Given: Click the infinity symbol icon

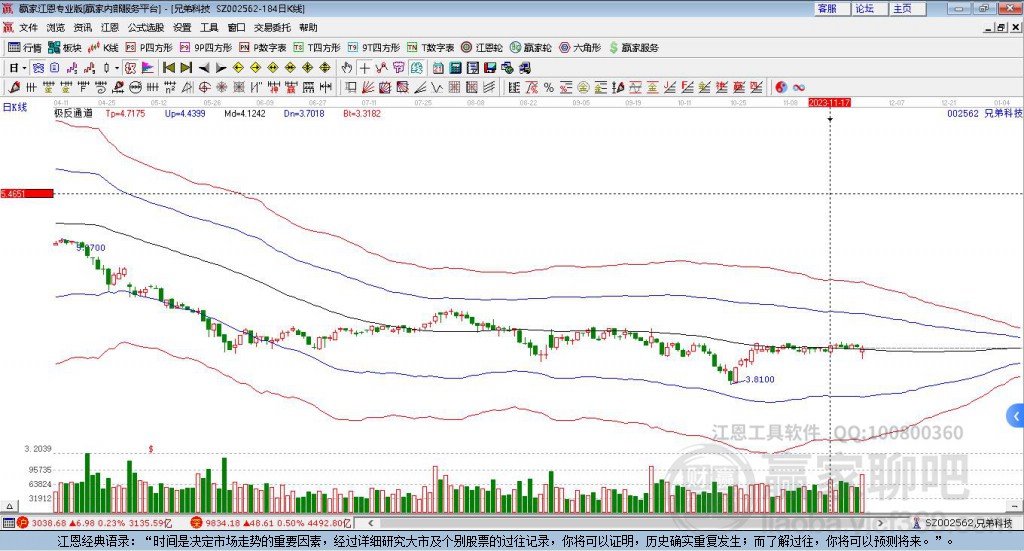Looking at the screenshot, I should (x=799, y=87).
